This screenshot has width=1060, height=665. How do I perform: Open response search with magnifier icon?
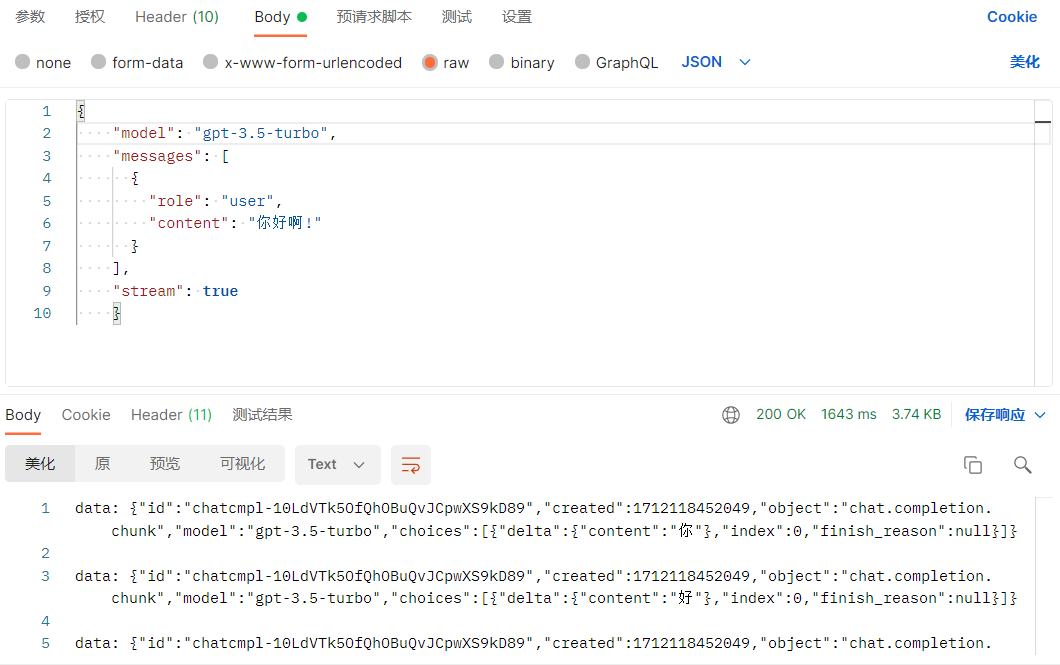click(1022, 465)
